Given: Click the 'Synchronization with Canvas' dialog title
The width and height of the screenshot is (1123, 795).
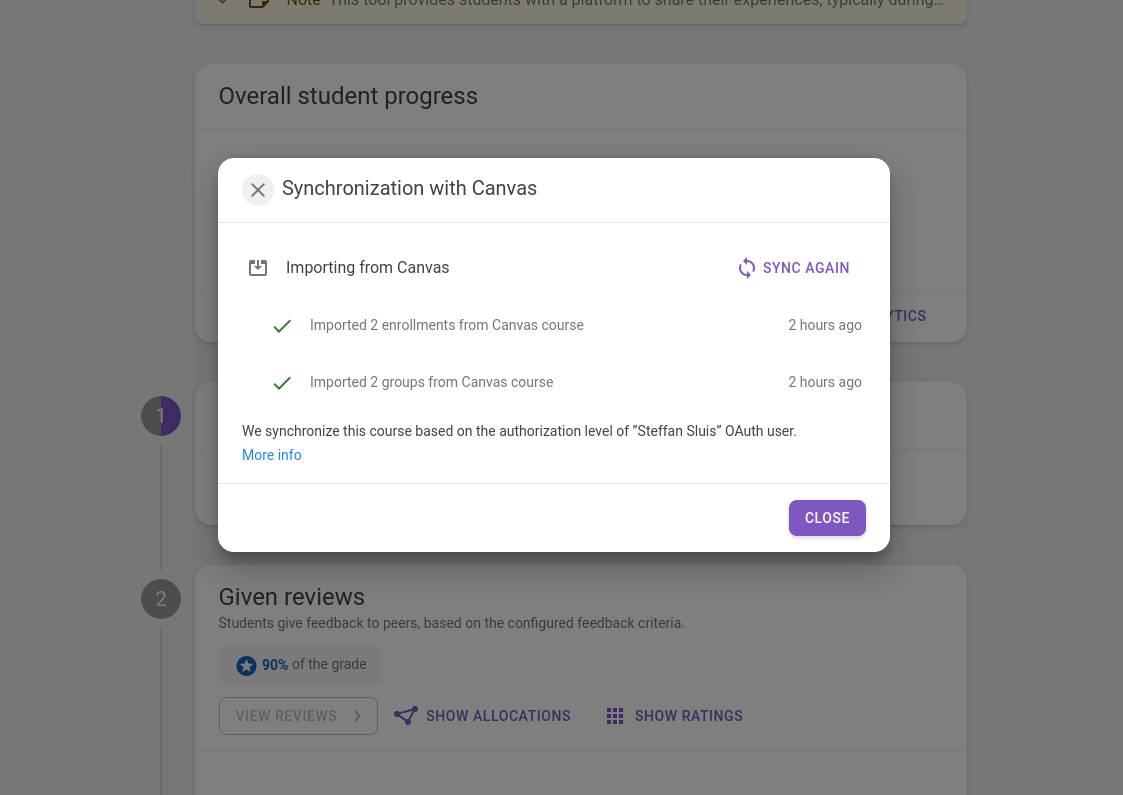Looking at the screenshot, I should pyautogui.click(x=409, y=188).
